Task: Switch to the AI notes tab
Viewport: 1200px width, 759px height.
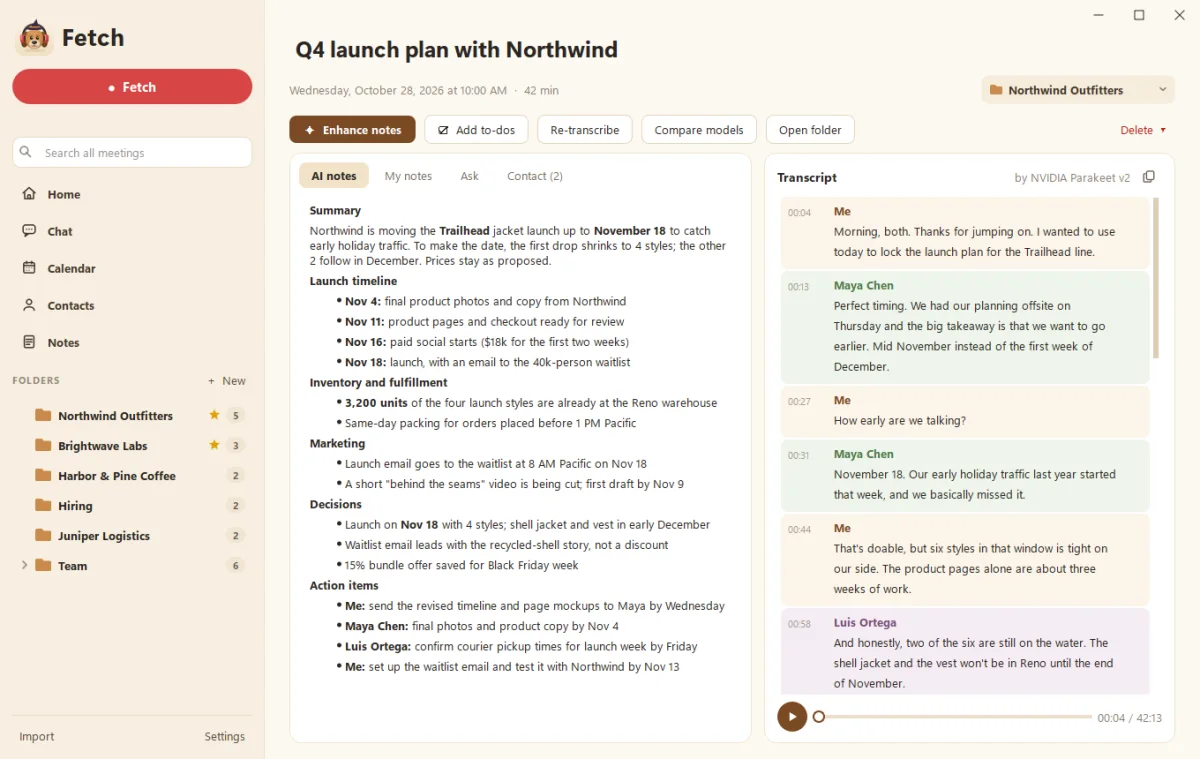Action: pos(334,176)
